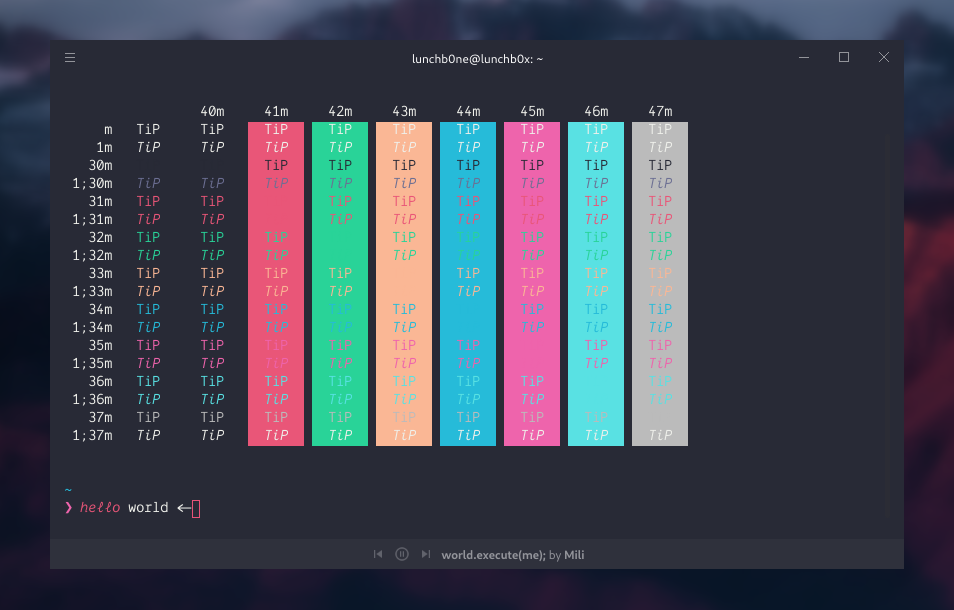Click the song title world.execute(me);

pos(493,555)
